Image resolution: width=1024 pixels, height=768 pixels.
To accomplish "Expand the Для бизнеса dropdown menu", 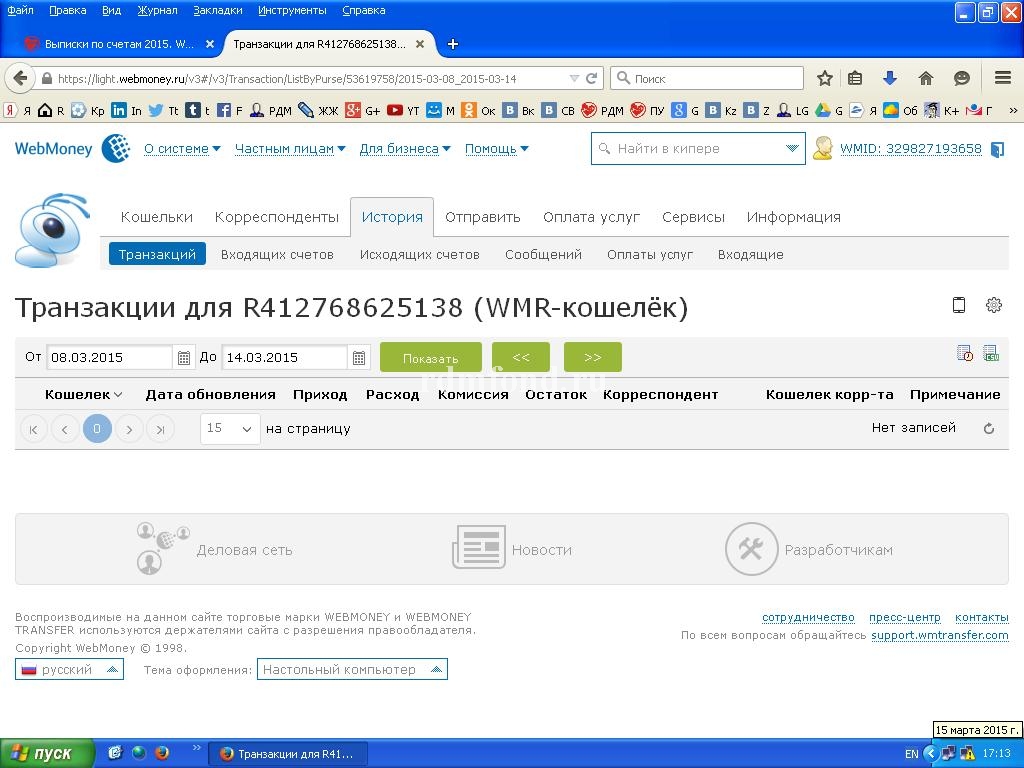I will click(405, 149).
